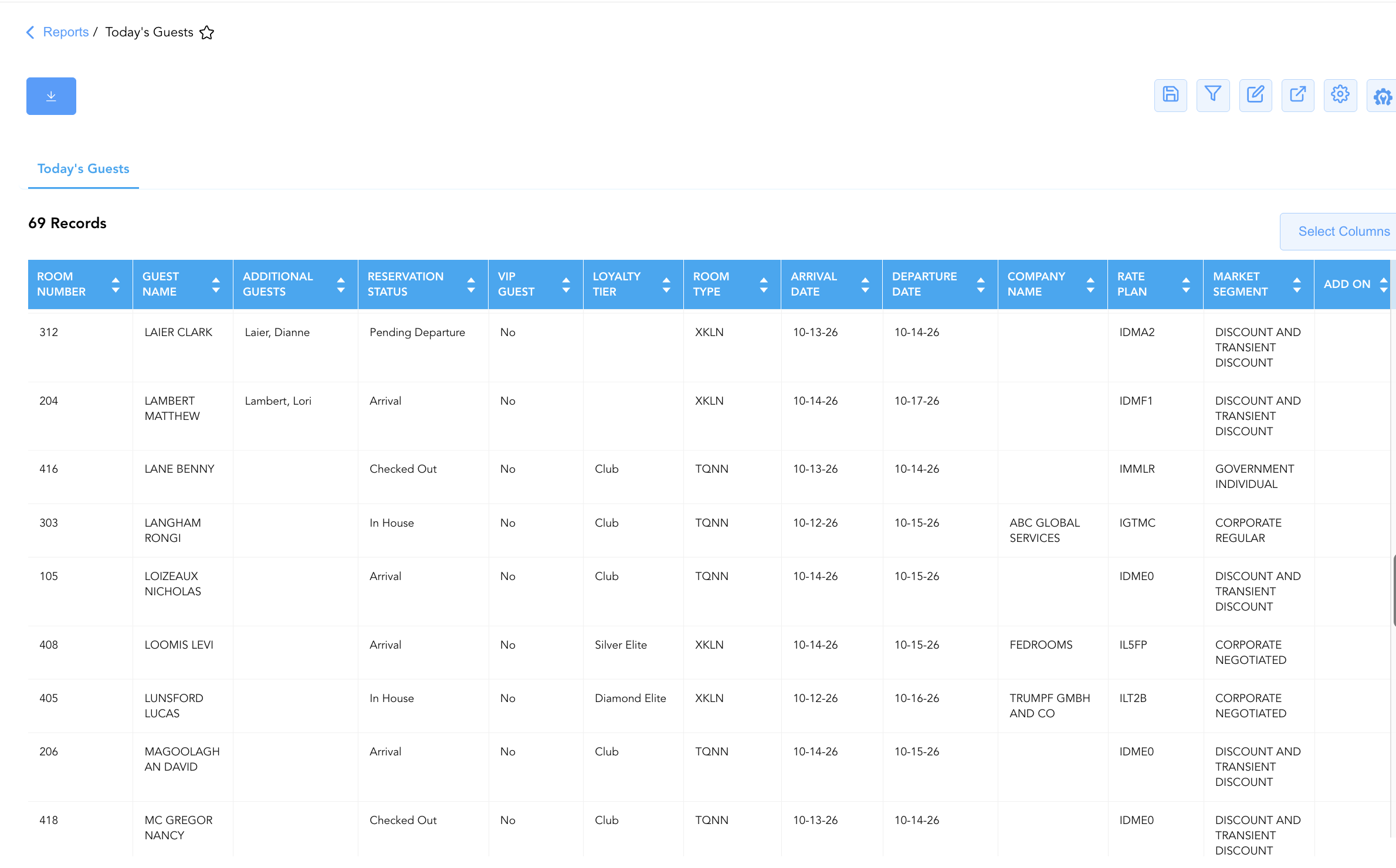
Task: Click the blue gear-wrench icon at right
Action: click(x=1383, y=96)
